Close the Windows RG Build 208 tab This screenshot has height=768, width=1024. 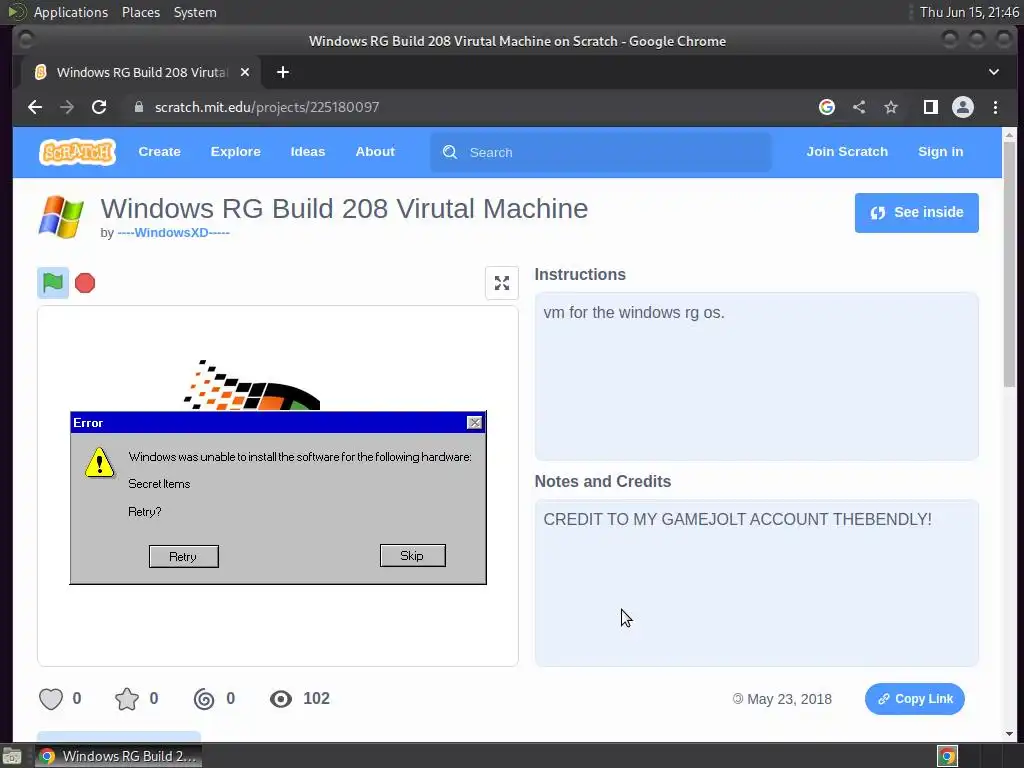245,72
